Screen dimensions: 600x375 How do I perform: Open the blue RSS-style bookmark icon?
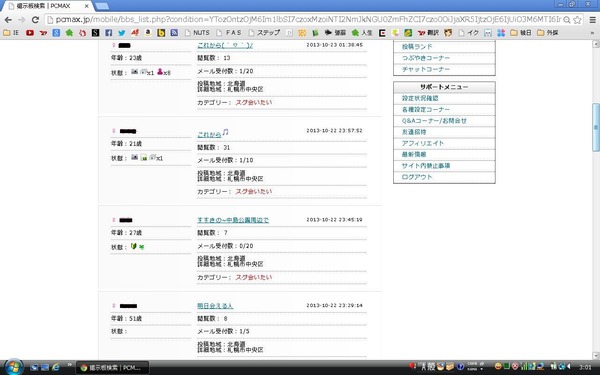tap(174, 33)
